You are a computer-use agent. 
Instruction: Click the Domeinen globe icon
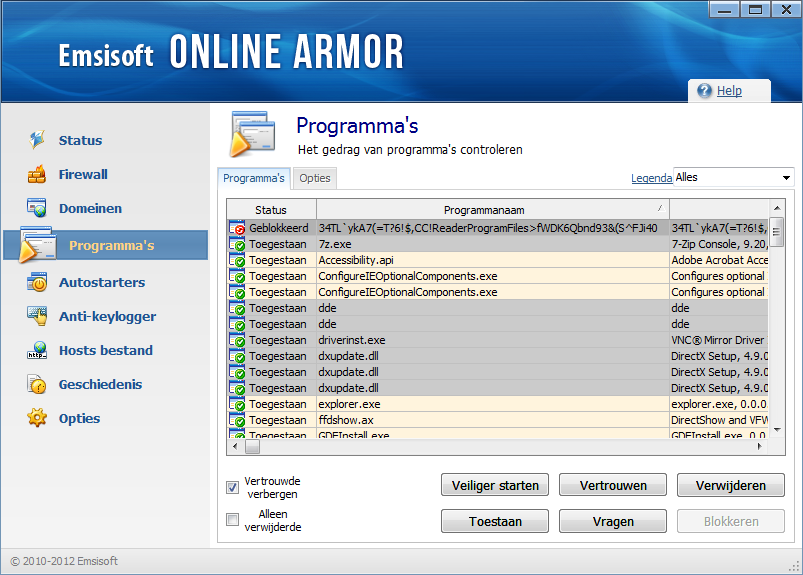pos(37,208)
